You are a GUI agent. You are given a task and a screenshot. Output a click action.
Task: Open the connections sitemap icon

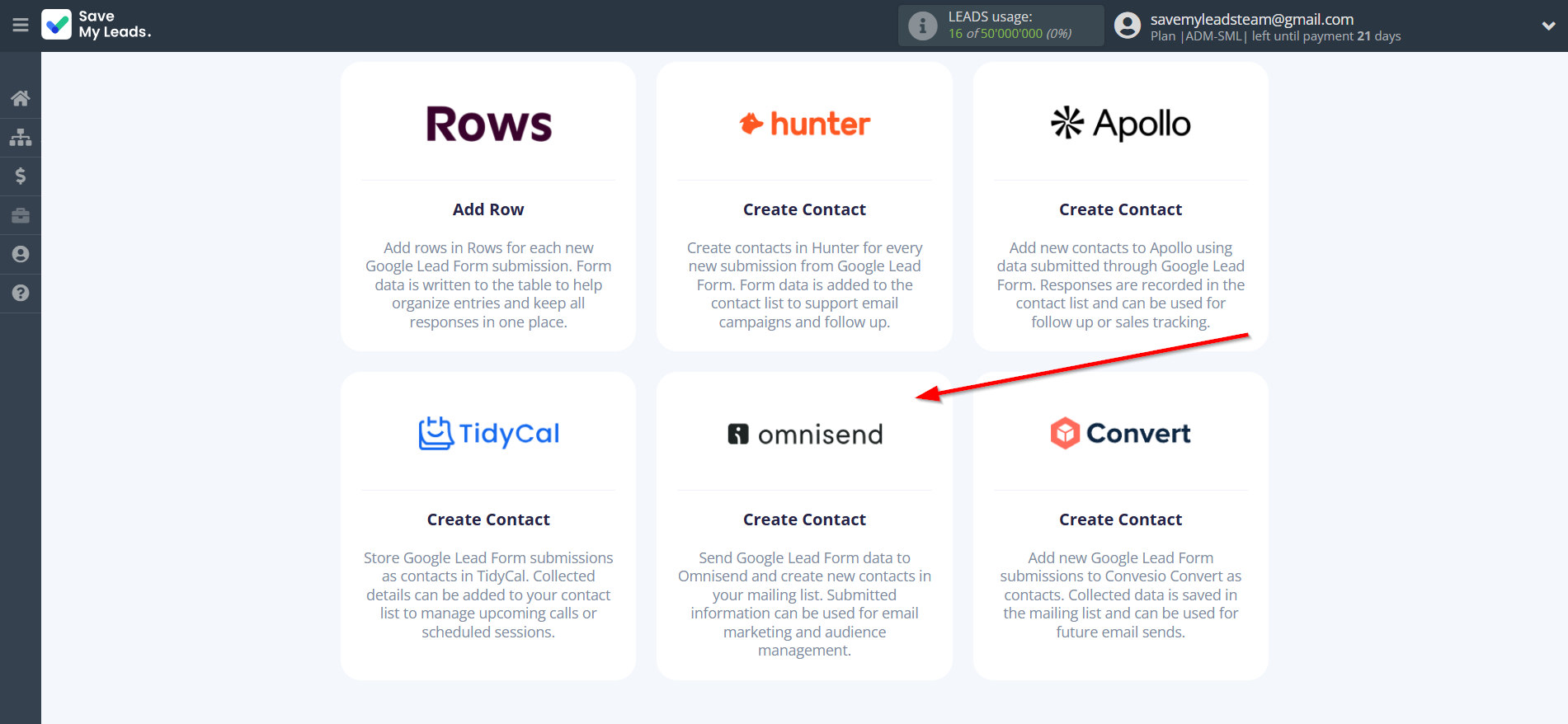21,137
